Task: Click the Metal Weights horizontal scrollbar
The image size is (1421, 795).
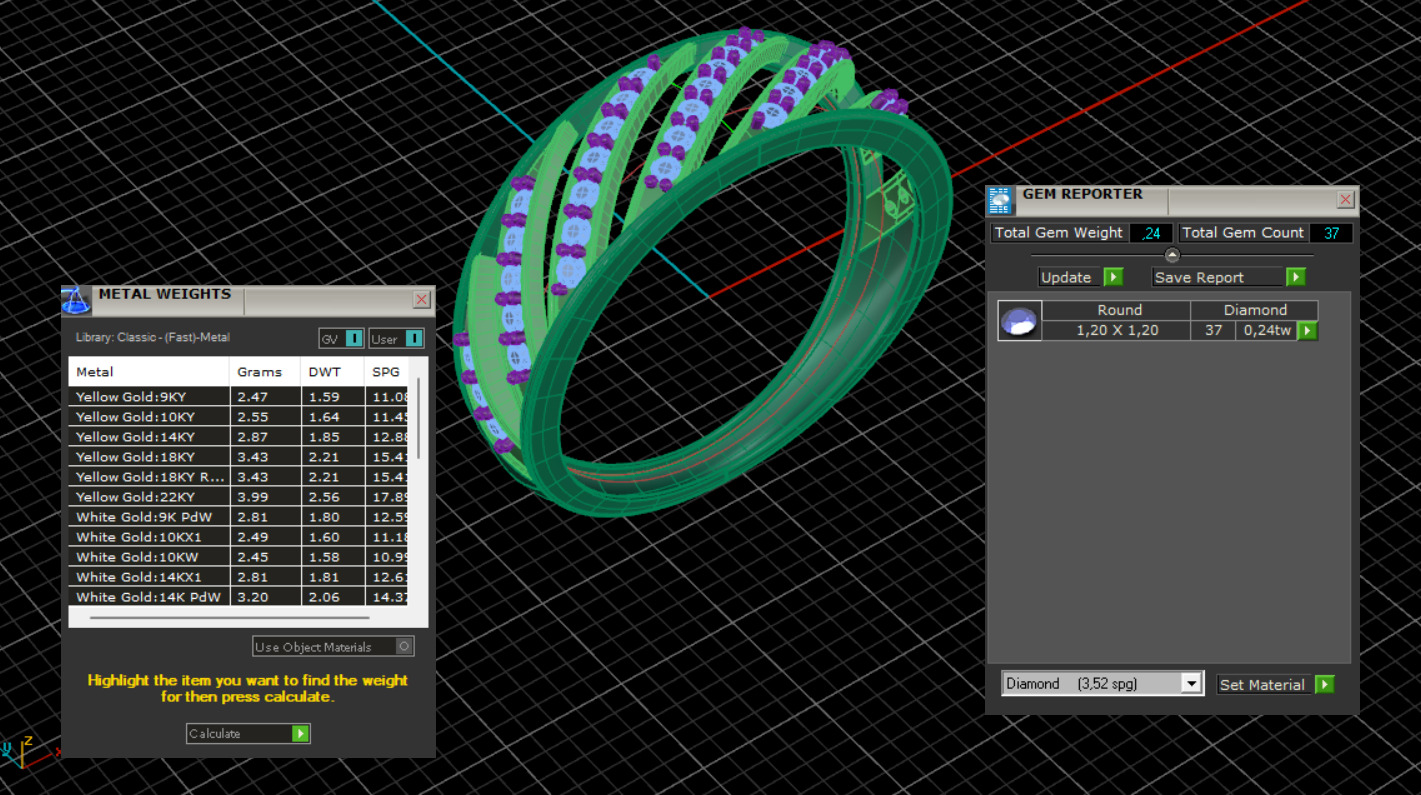Action: click(x=229, y=618)
